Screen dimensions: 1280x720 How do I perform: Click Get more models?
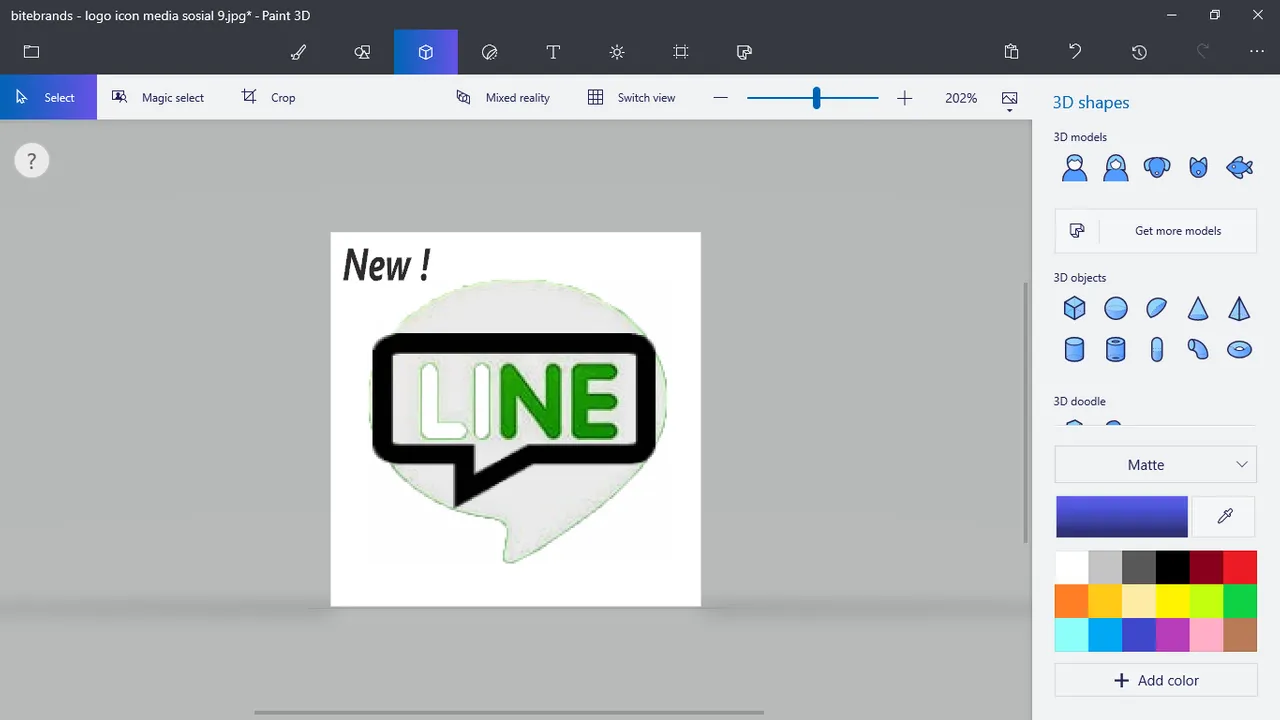pyautogui.click(x=1155, y=231)
